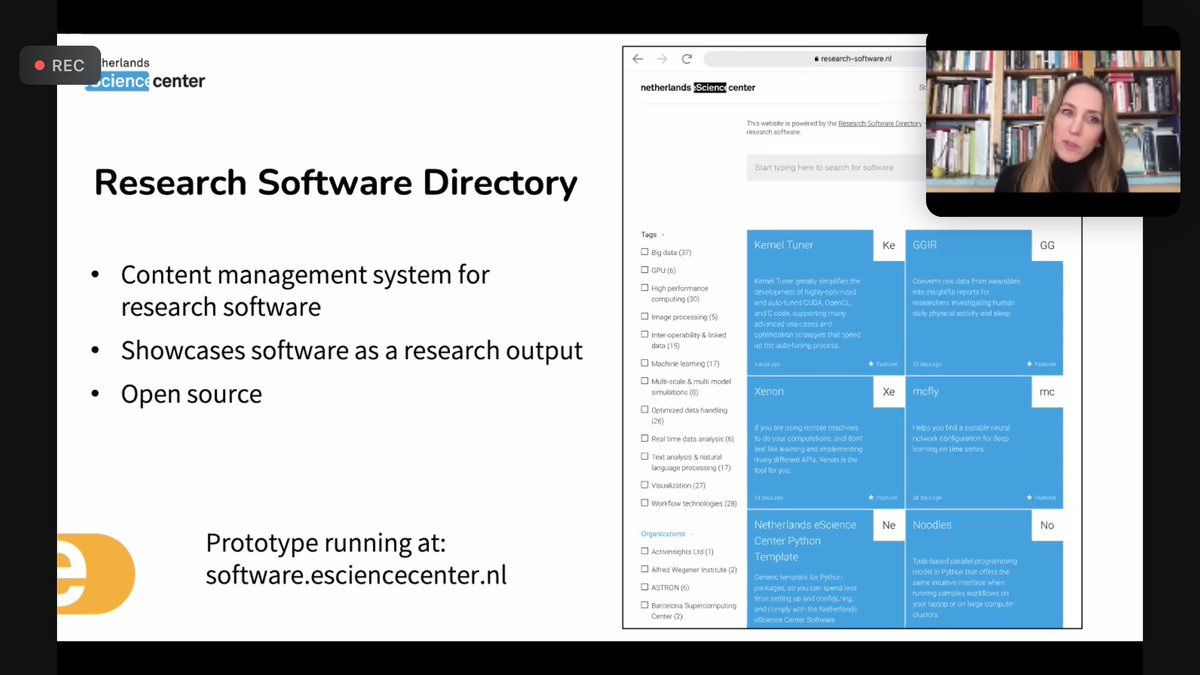Click the browser back arrow in slide
The width and height of the screenshot is (1200, 675).
coord(638,59)
